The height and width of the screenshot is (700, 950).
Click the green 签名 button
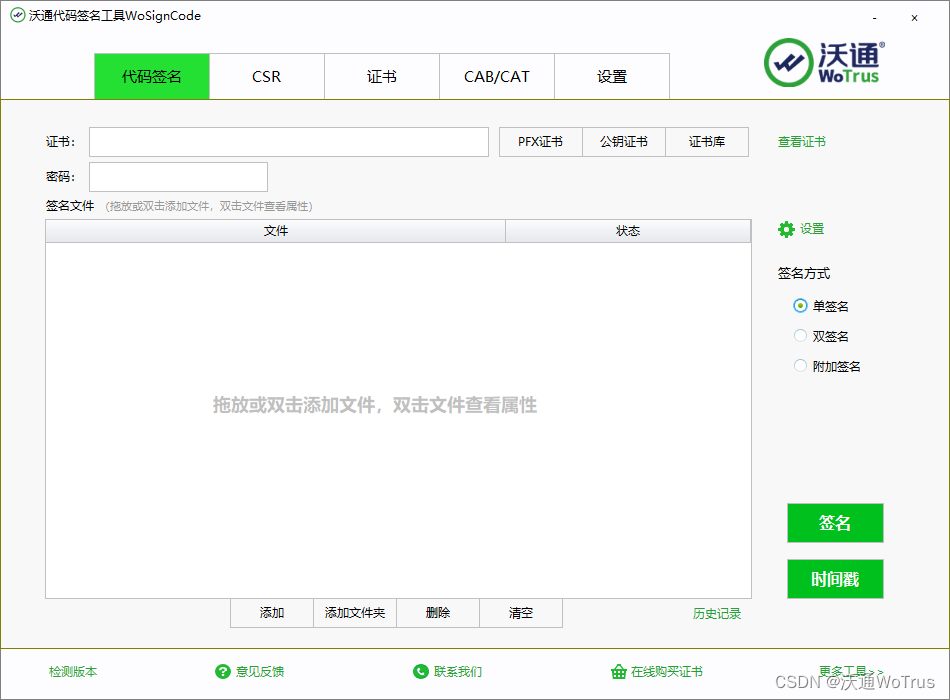(x=835, y=522)
